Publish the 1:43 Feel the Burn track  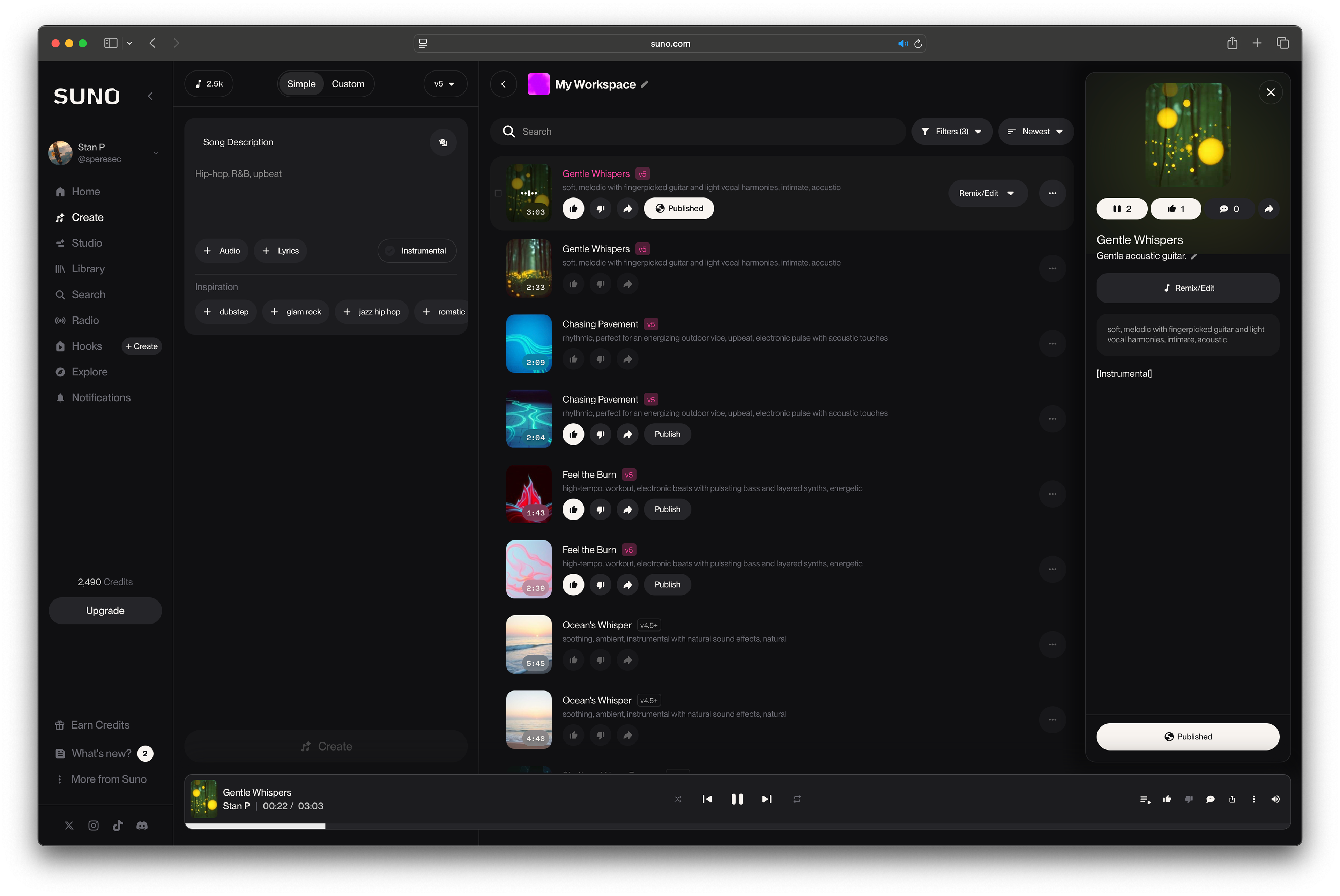[667, 509]
